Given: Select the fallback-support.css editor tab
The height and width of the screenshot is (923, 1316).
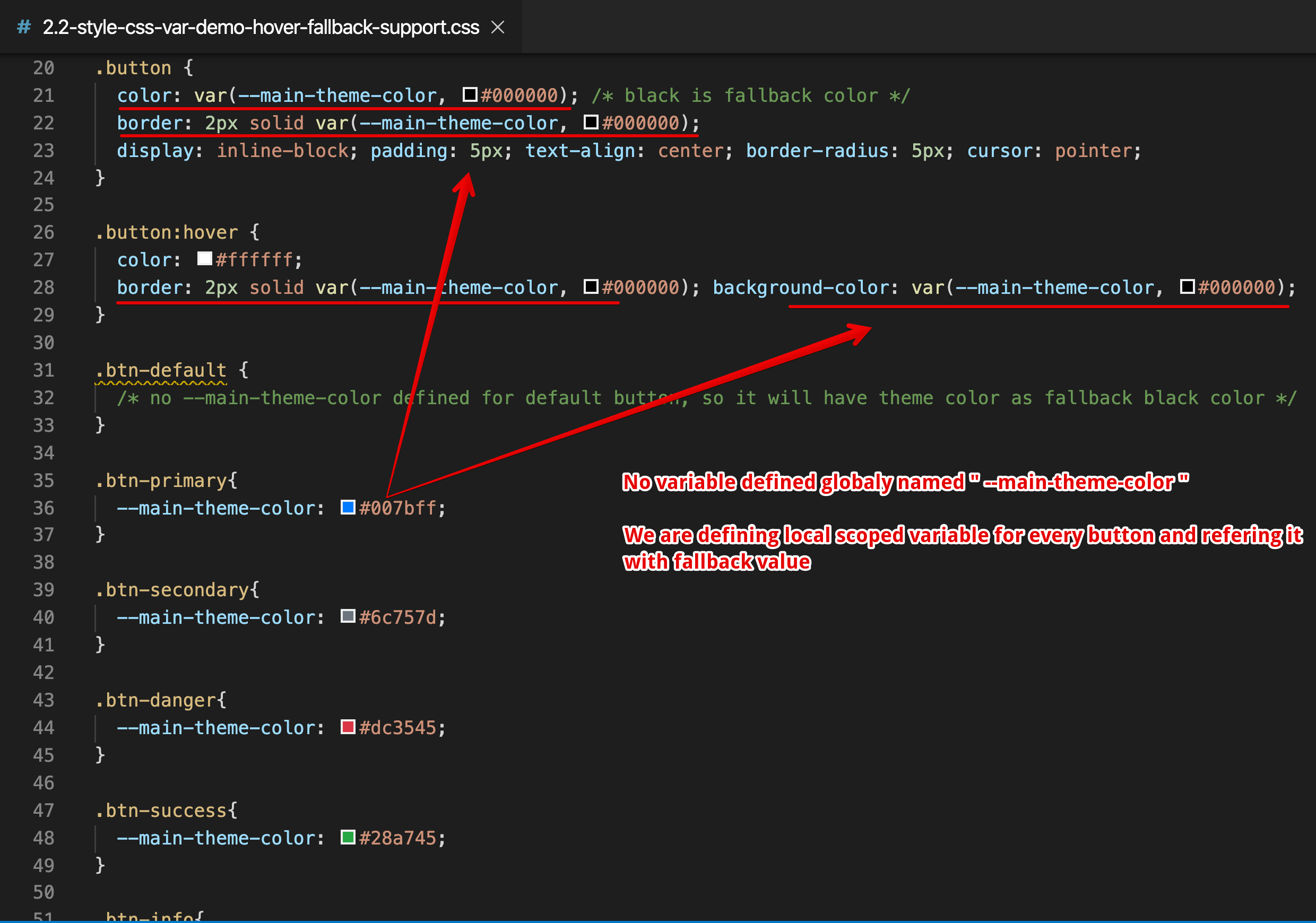Looking at the screenshot, I should click(x=261, y=27).
